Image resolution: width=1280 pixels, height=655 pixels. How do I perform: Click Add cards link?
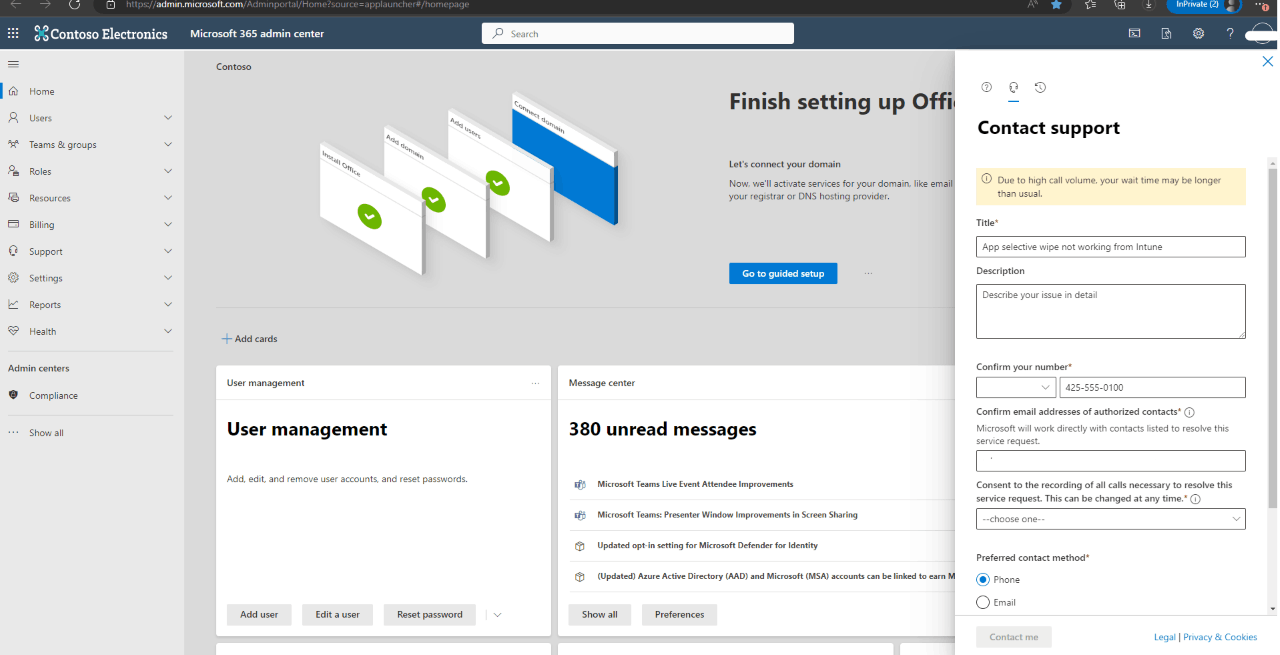(250, 339)
